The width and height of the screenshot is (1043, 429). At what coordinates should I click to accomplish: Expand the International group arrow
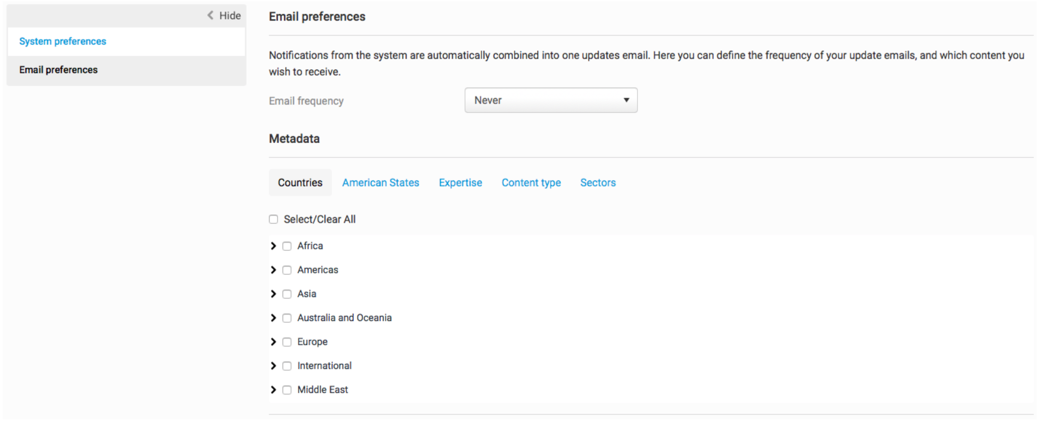[273, 366]
